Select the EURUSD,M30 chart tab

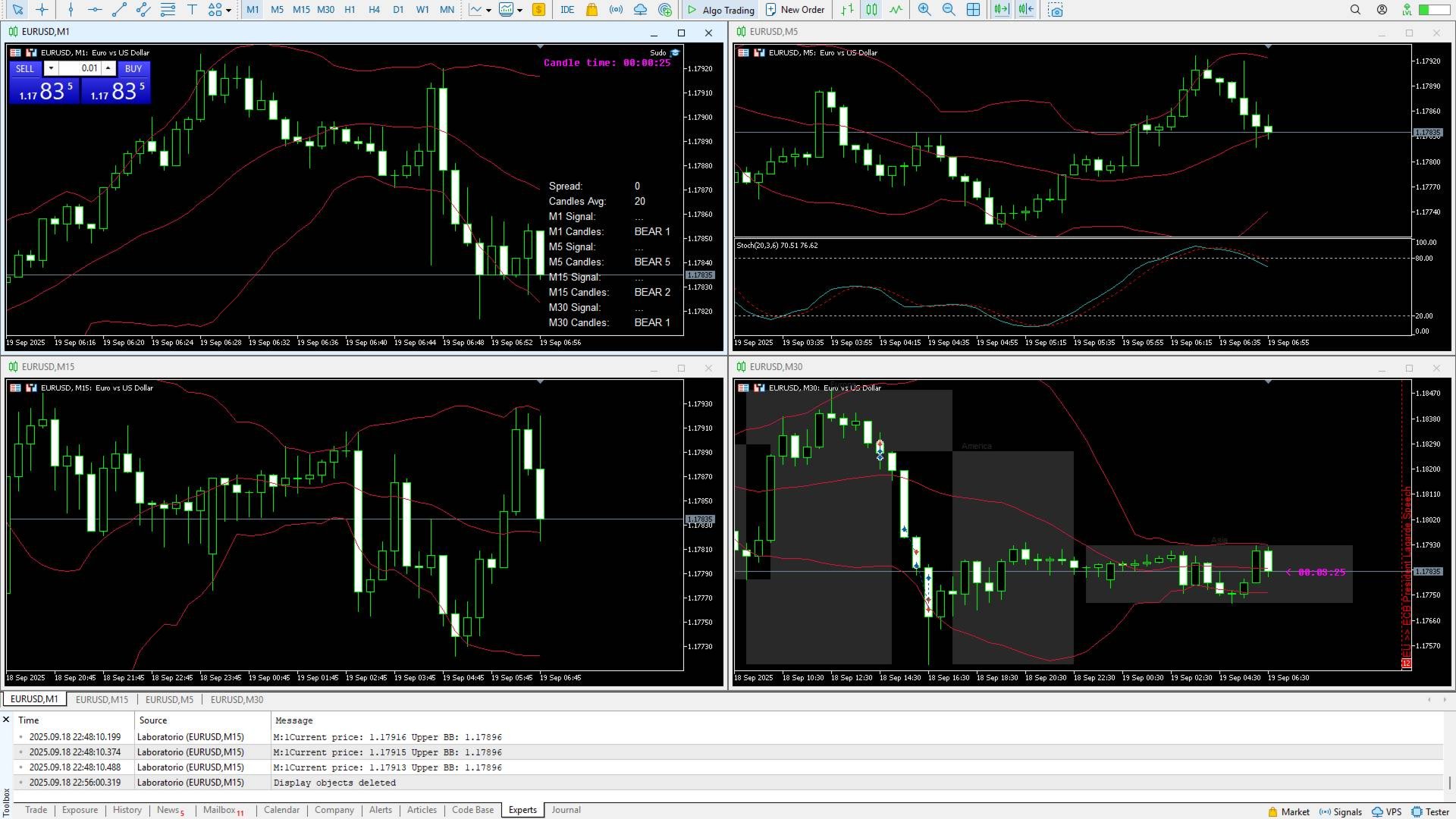237,699
